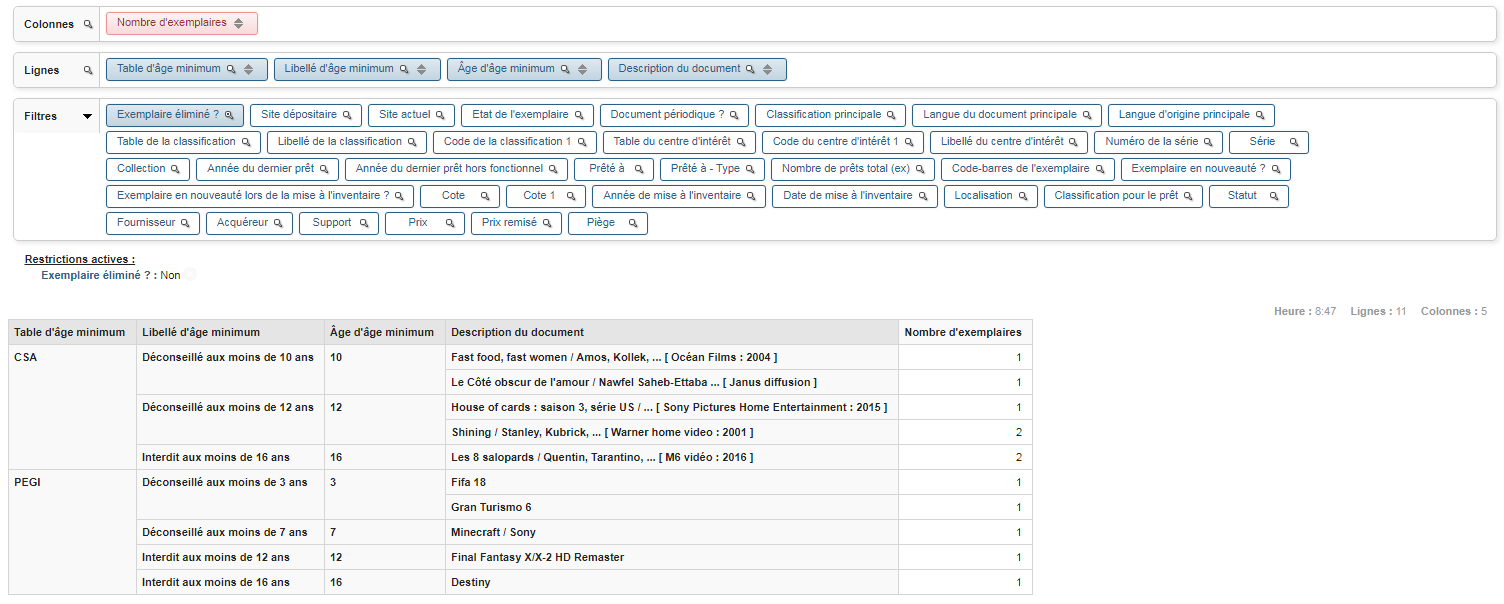Screen dimensions: 1504x604
Task: Select the Statut filter
Action: click(1248, 196)
